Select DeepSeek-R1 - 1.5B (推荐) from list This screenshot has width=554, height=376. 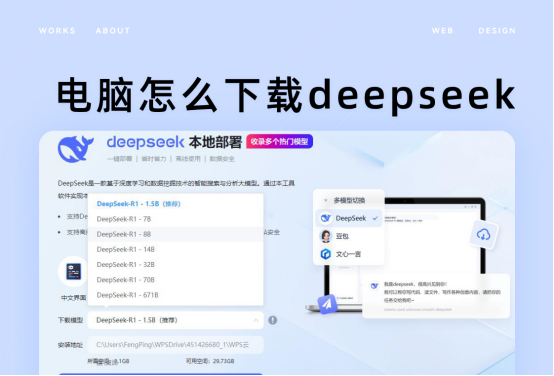coord(176,204)
